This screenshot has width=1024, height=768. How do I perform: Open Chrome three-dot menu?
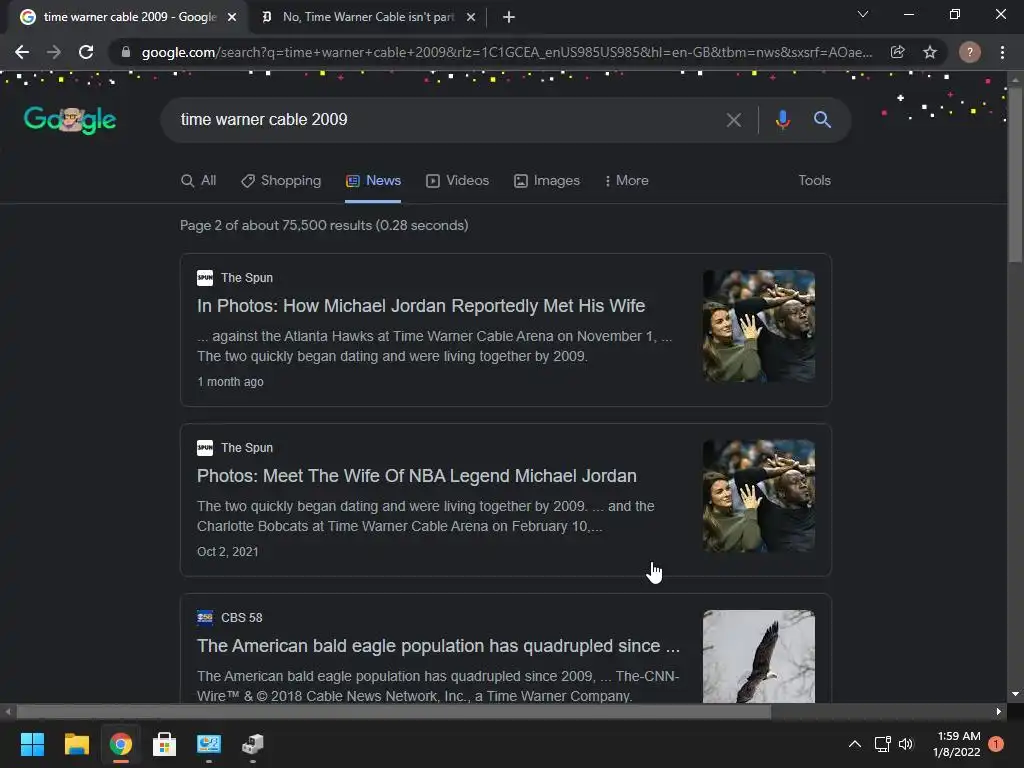point(1002,52)
